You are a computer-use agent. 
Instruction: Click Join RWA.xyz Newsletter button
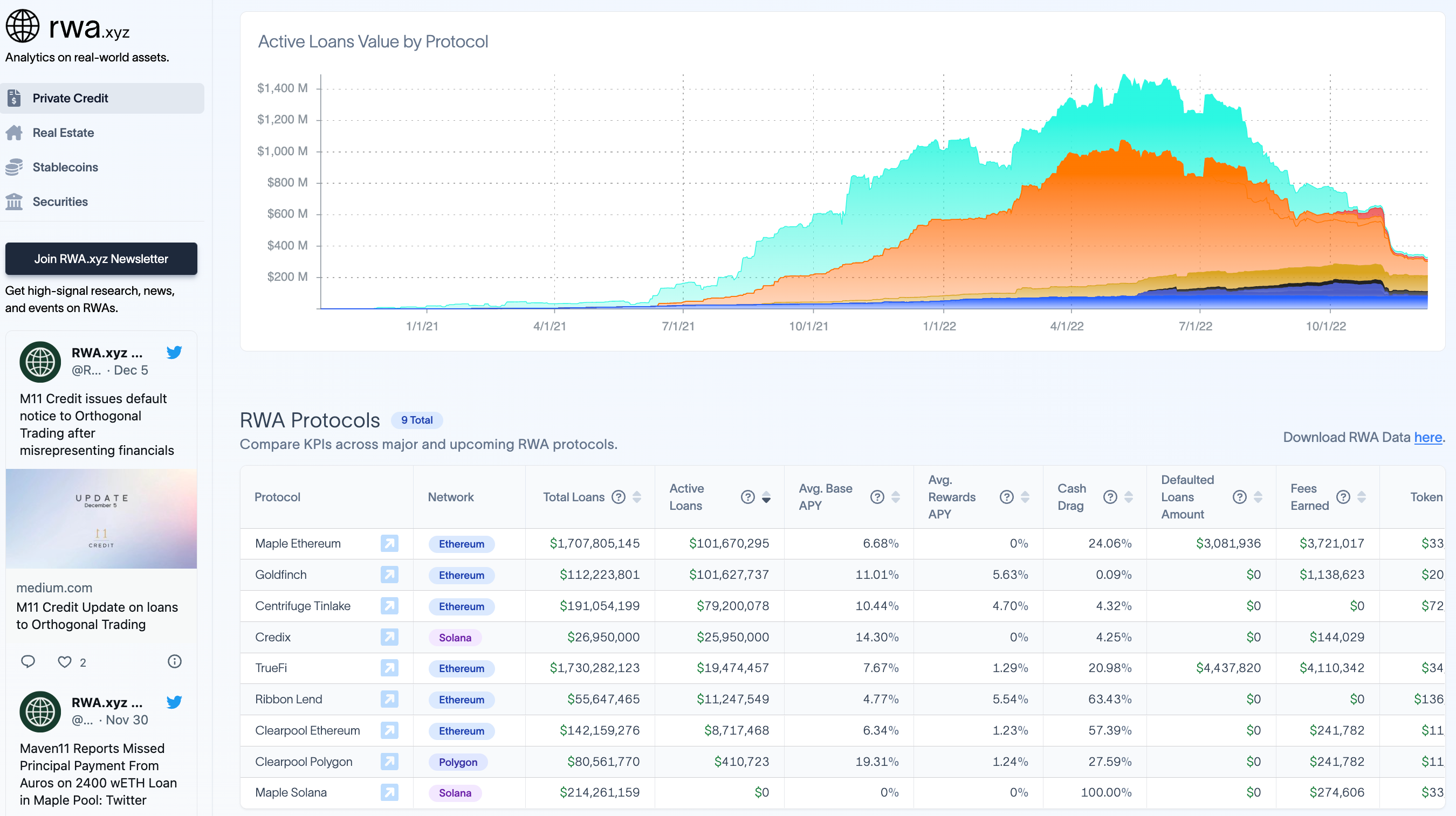(x=101, y=259)
